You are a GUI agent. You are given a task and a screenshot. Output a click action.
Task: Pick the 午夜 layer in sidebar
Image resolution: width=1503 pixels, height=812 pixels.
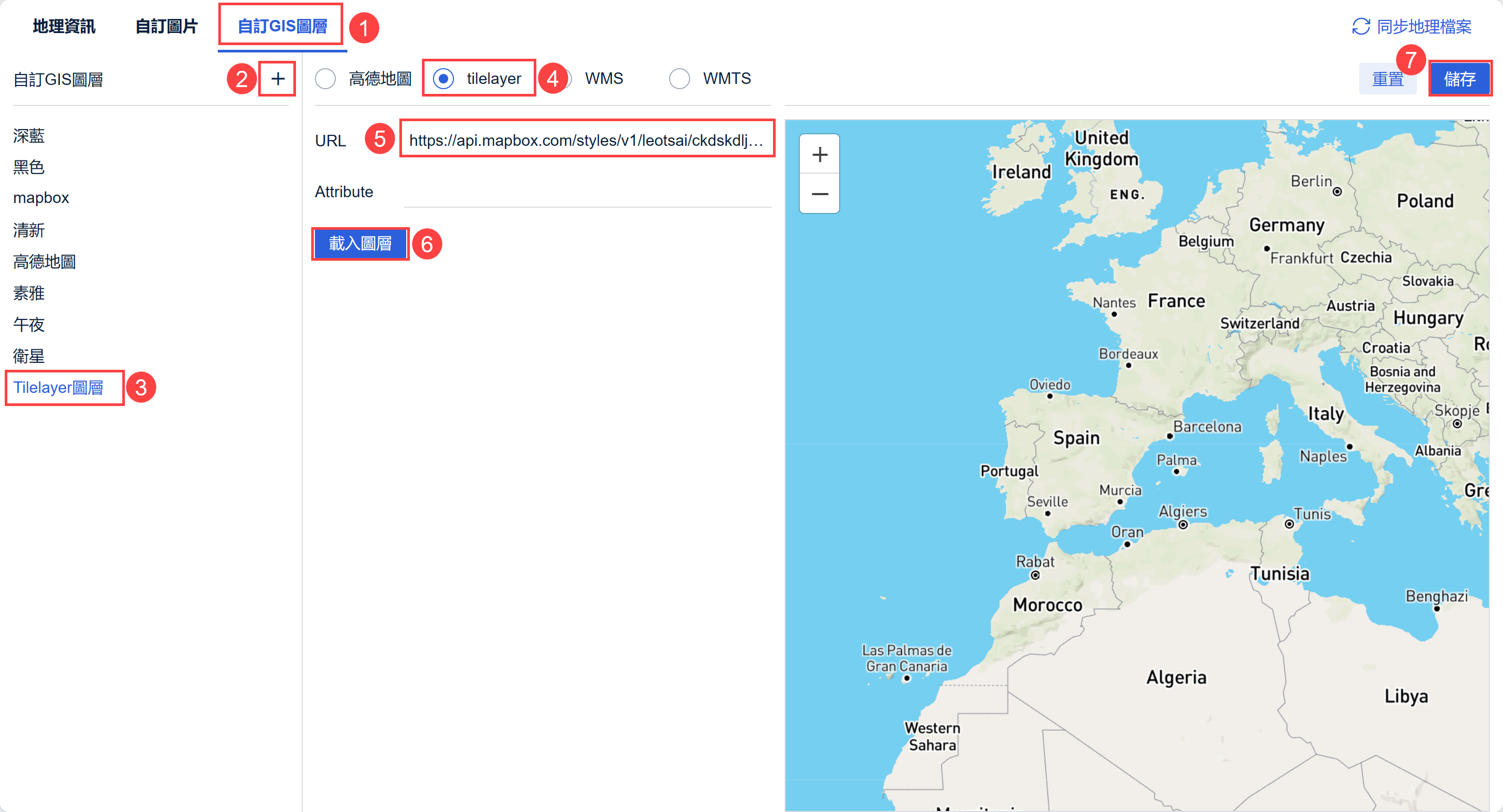click(x=29, y=324)
